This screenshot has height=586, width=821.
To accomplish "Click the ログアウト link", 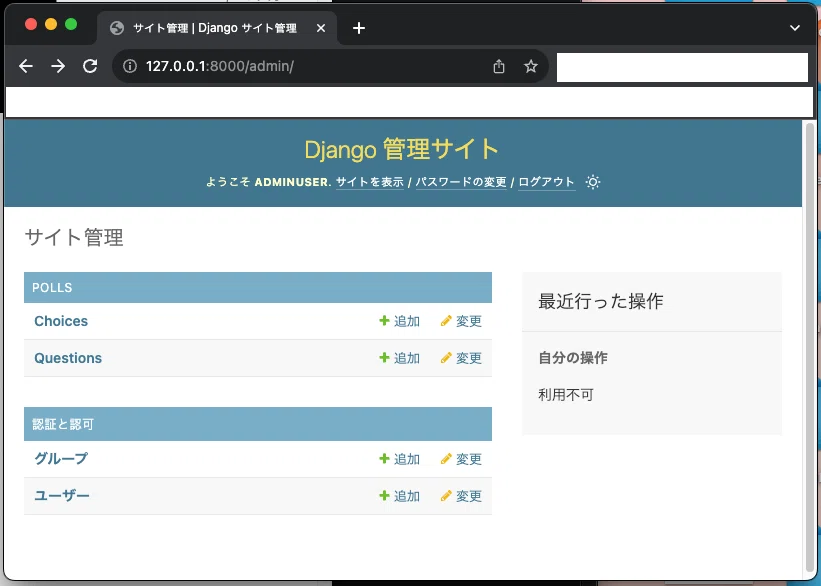I will click(x=547, y=182).
